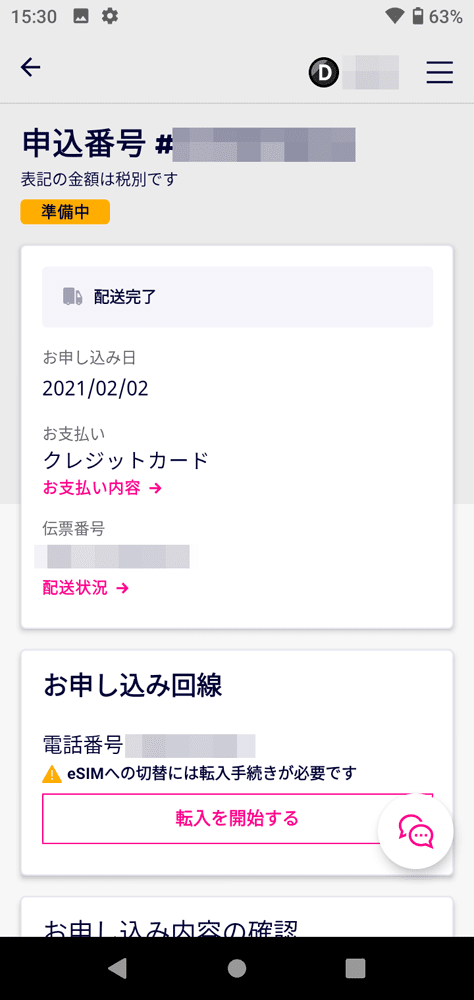Tap the blurred 伝票番号 tracking number

(x=115, y=557)
